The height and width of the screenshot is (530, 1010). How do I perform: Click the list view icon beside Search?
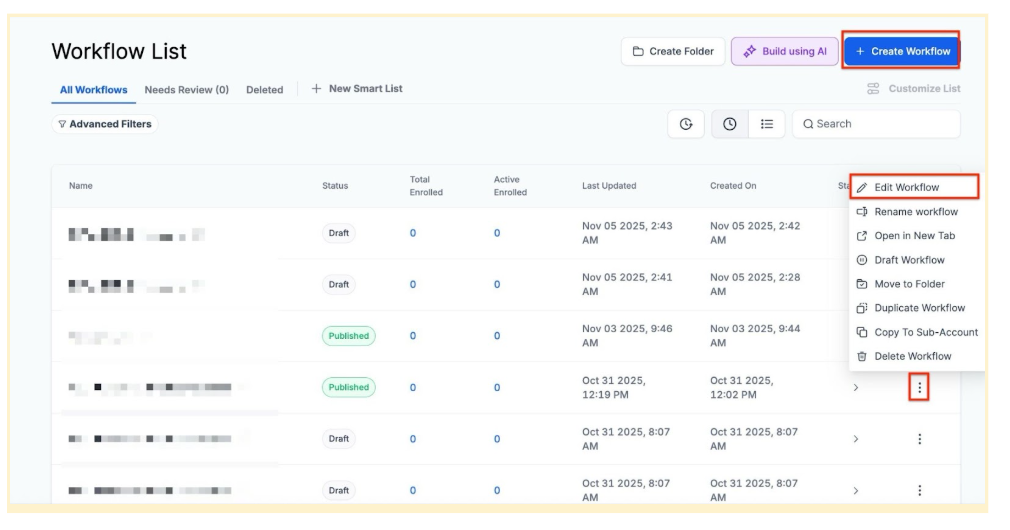point(767,124)
